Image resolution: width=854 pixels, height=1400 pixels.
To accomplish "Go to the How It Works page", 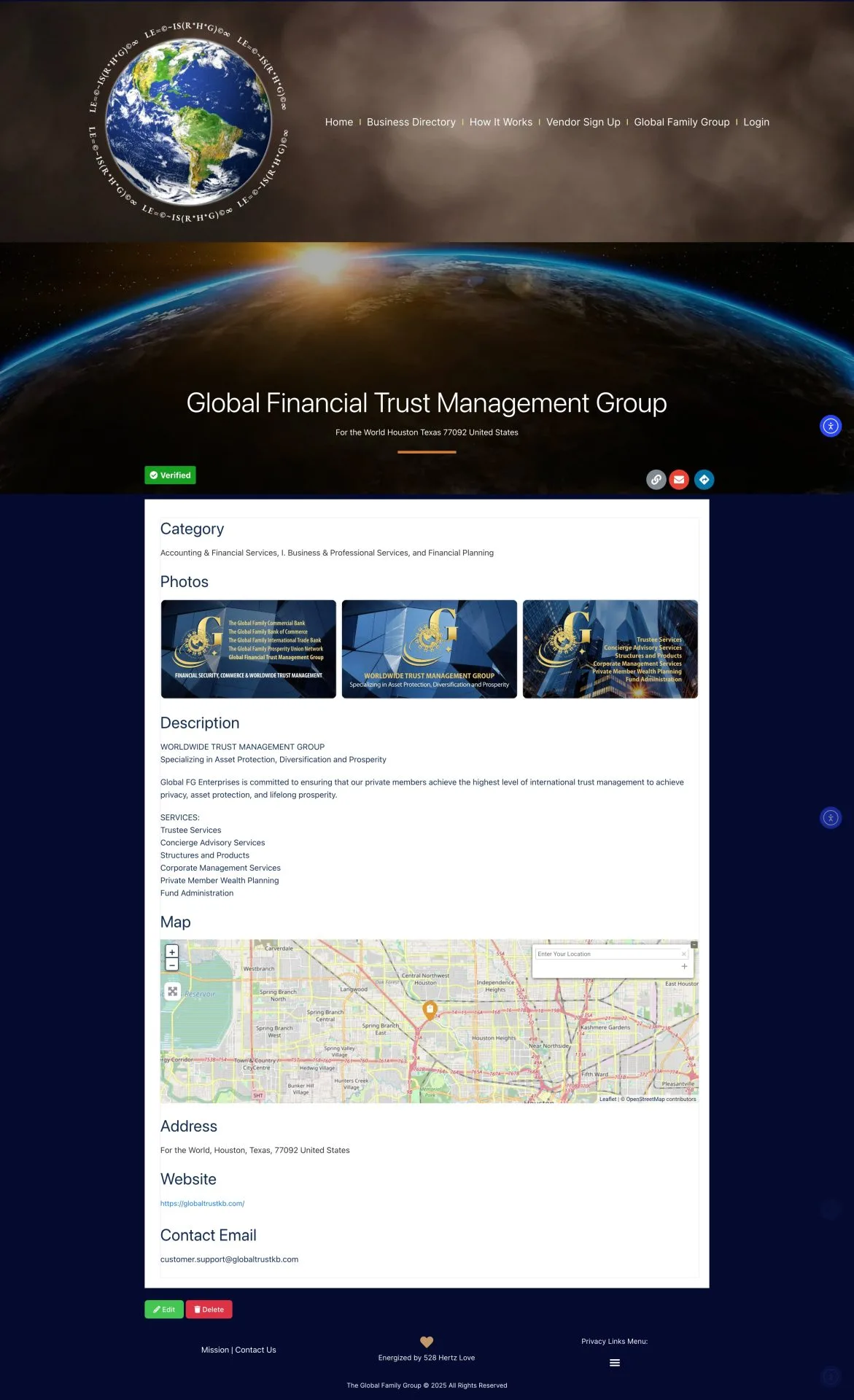I will coord(500,122).
